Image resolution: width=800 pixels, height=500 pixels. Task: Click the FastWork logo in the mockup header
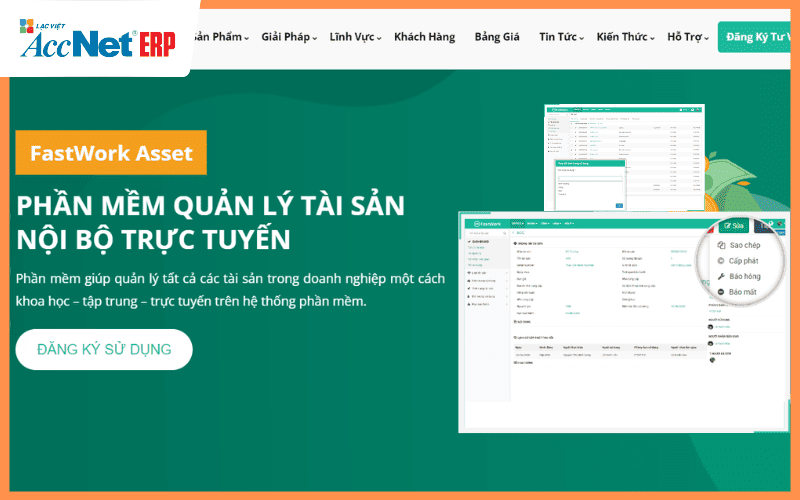[487, 223]
